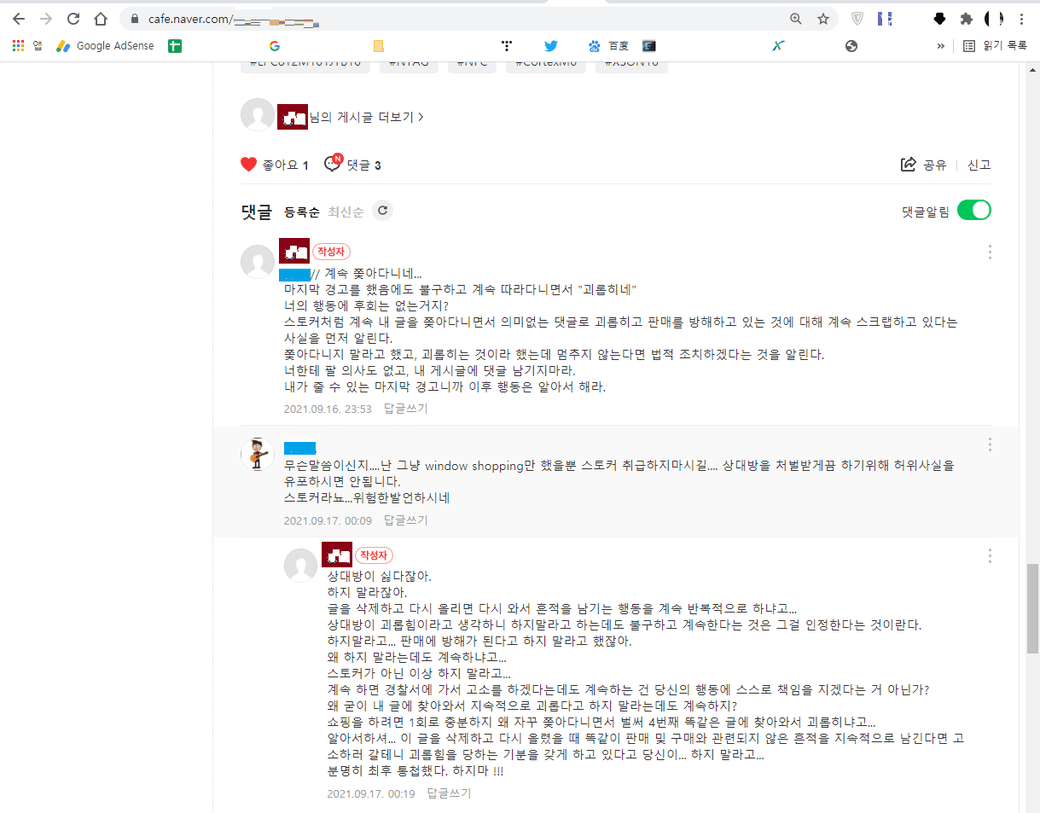The height and width of the screenshot is (813, 1040).
Task: Reload the page in Chrome
Action: [73, 19]
